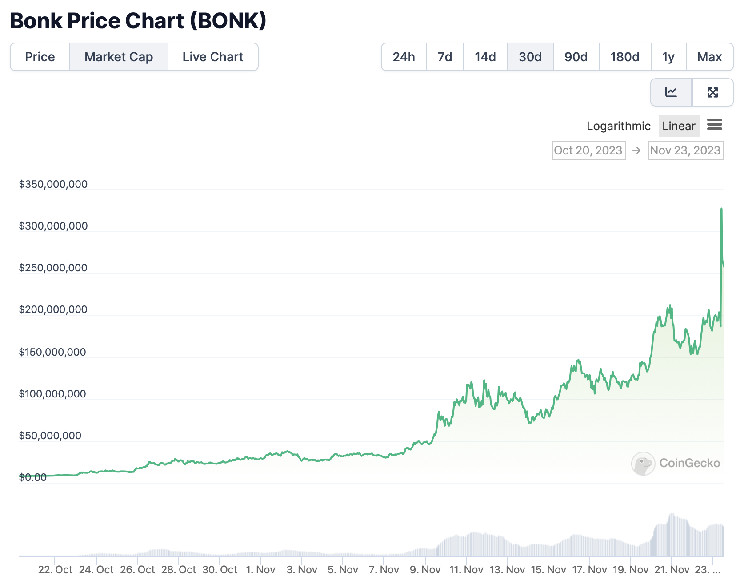Show the 1y time range
Image resolution: width=745 pixels, height=580 pixels.
tap(668, 57)
